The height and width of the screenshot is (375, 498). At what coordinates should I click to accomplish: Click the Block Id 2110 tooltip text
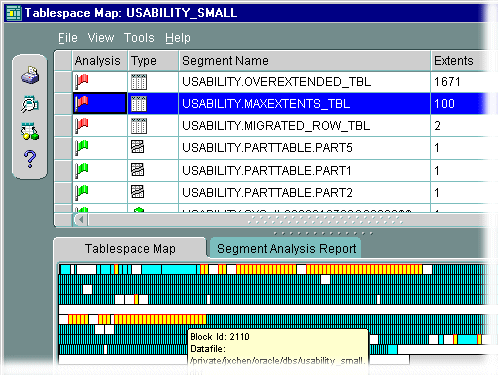point(220,337)
